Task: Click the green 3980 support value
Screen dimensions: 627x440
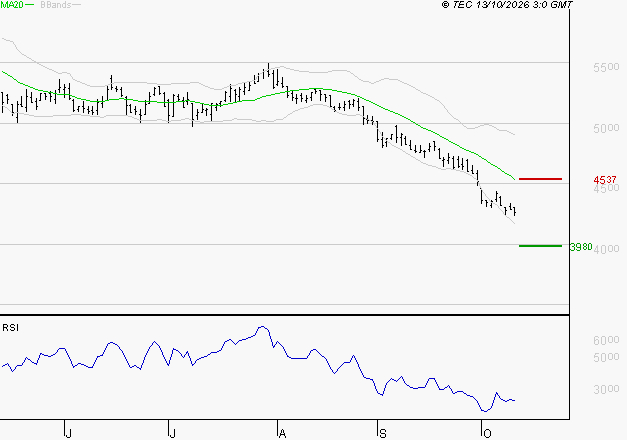Action: [581, 247]
